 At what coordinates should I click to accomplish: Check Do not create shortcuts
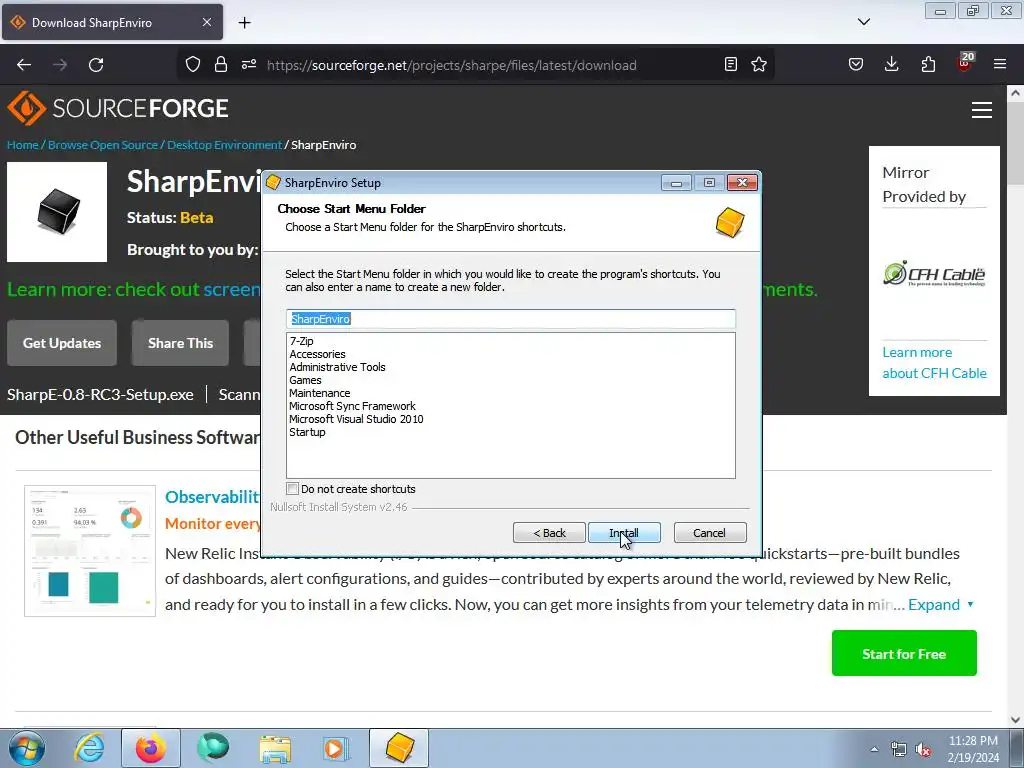click(x=293, y=488)
